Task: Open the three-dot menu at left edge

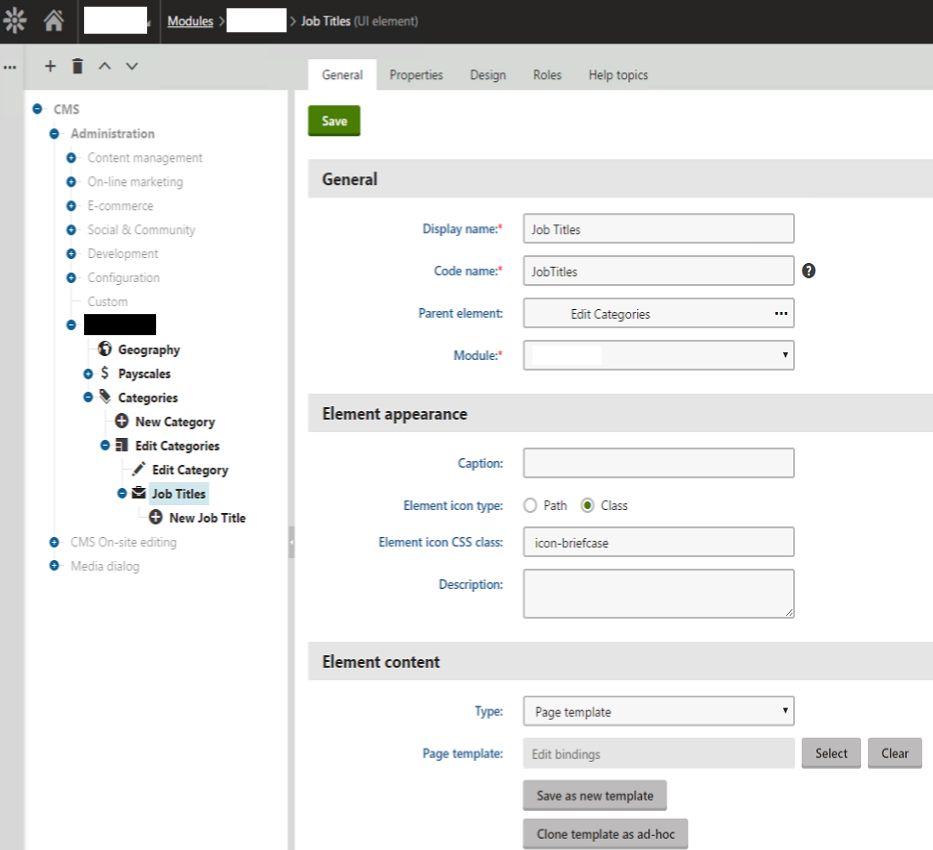Action: [10, 67]
